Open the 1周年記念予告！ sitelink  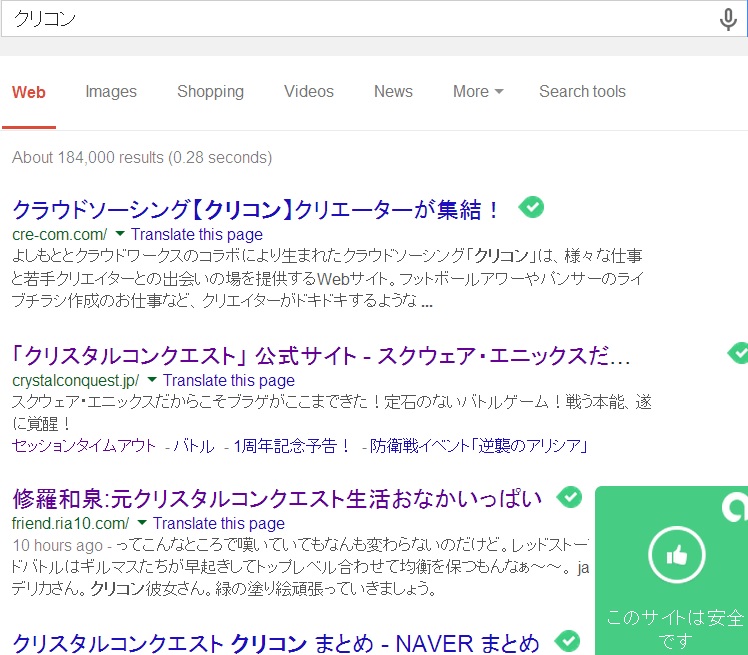point(292,446)
